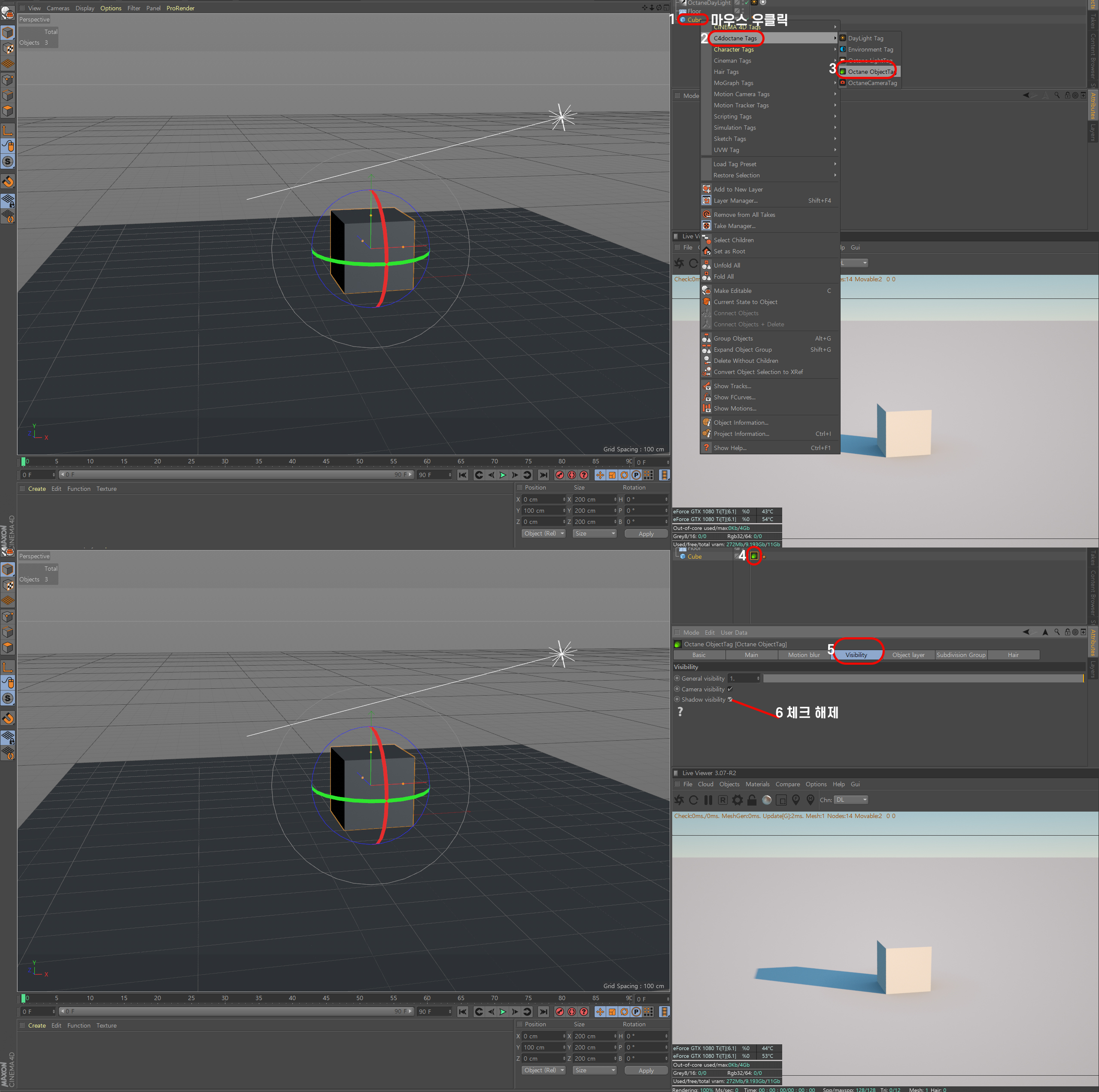
Task: Click the timeline play button icon
Action: pos(506,475)
